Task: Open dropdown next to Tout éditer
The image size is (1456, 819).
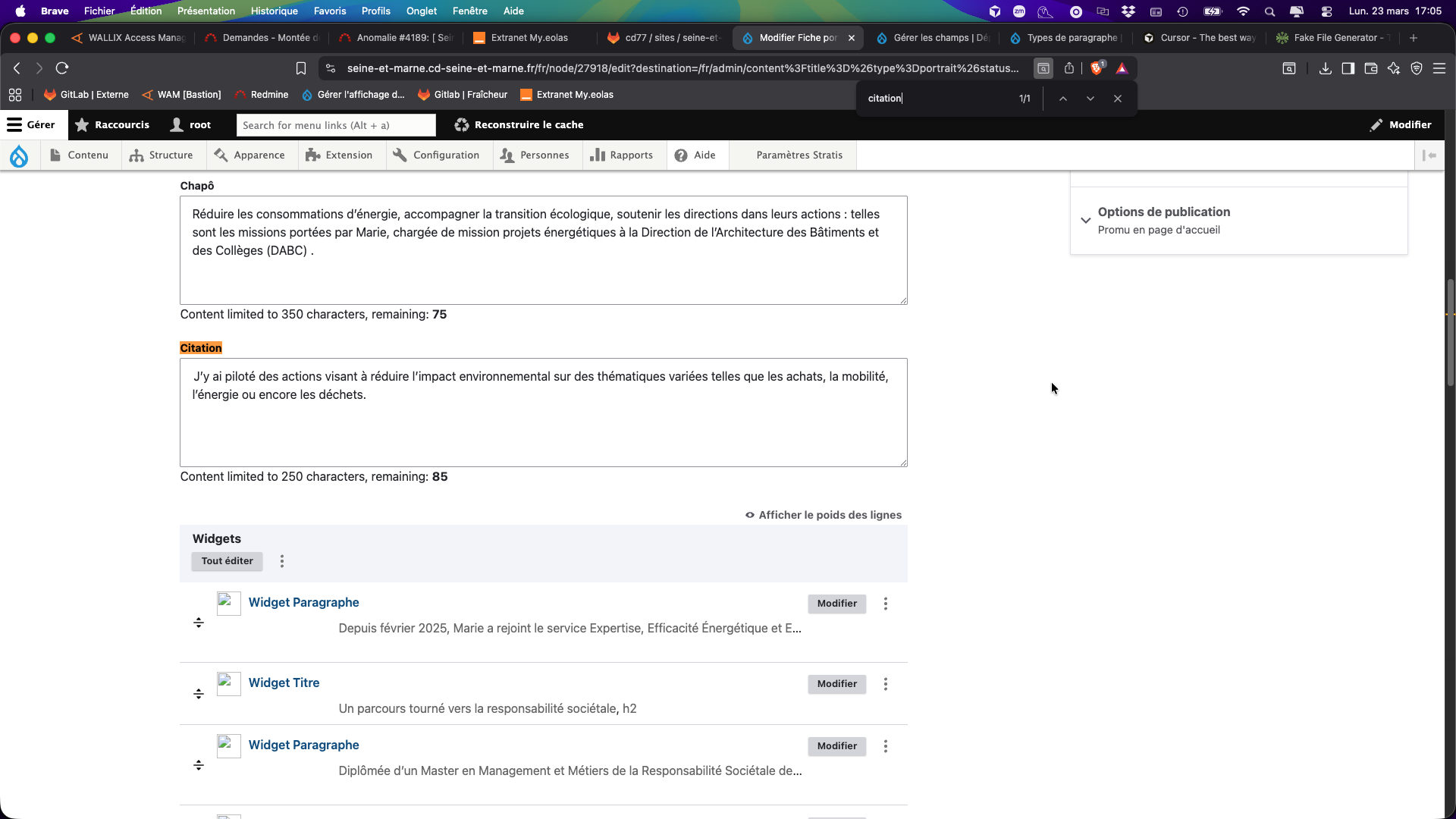Action: [x=282, y=561]
